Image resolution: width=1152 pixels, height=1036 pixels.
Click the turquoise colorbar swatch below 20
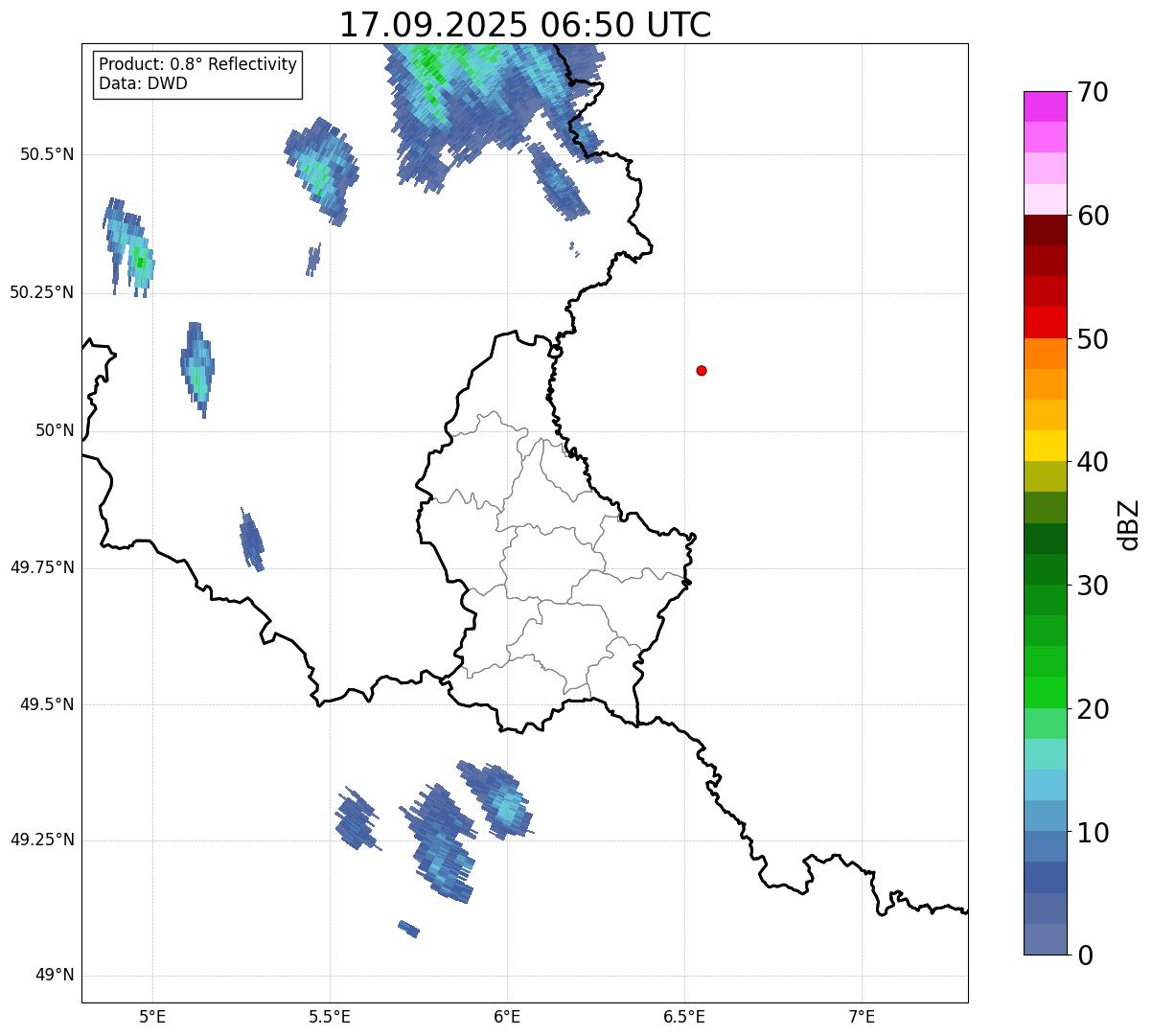(x=1046, y=754)
